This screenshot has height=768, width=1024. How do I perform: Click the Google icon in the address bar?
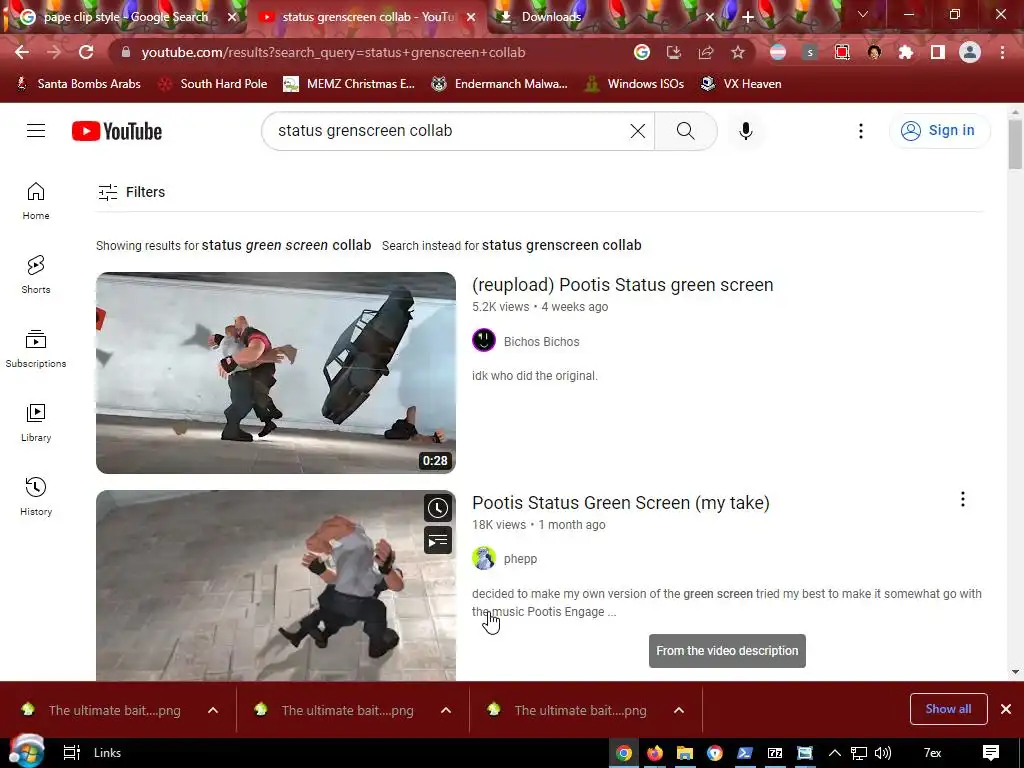coord(642,52)
